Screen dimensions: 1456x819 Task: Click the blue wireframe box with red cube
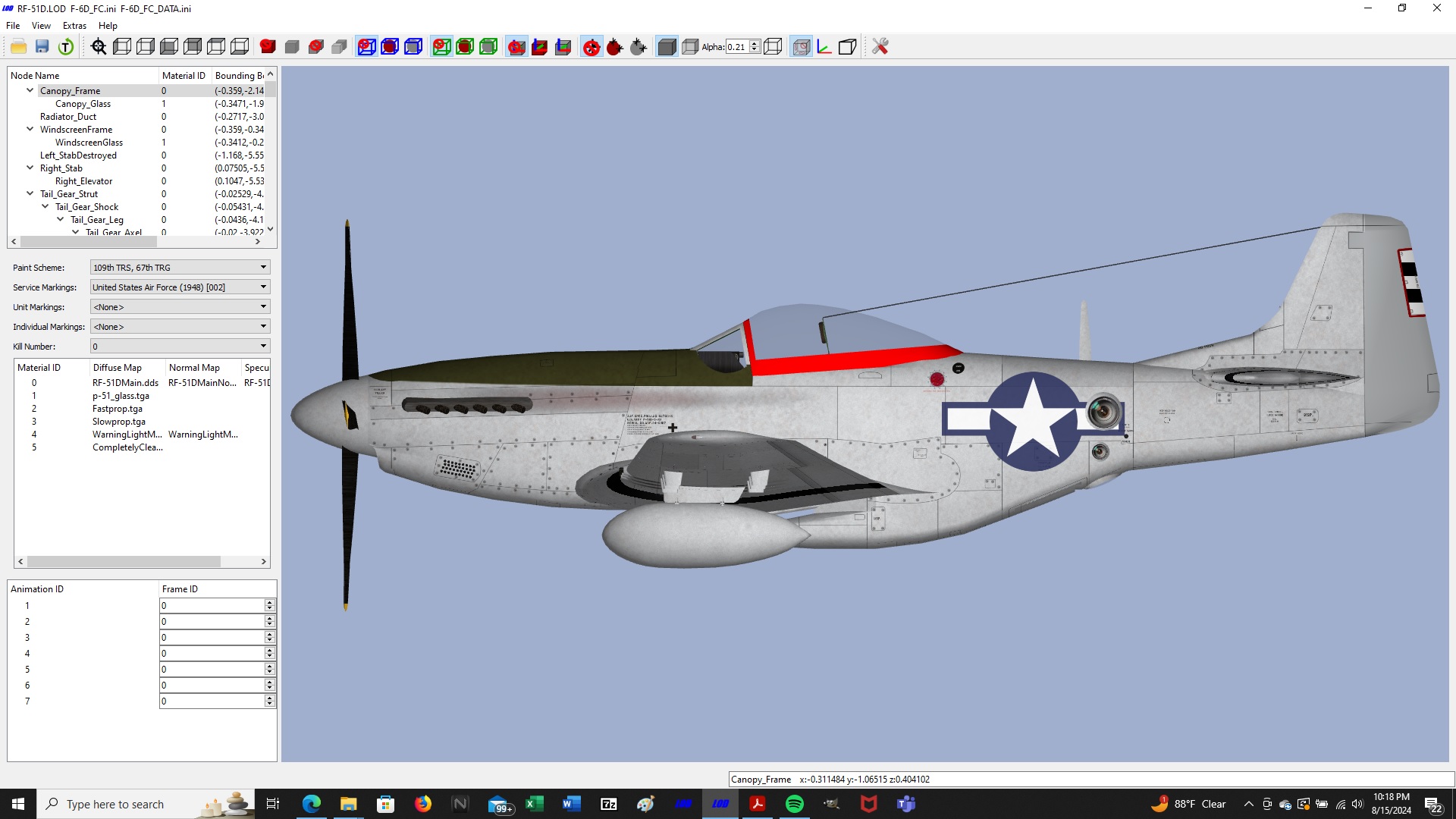(390, 47)
